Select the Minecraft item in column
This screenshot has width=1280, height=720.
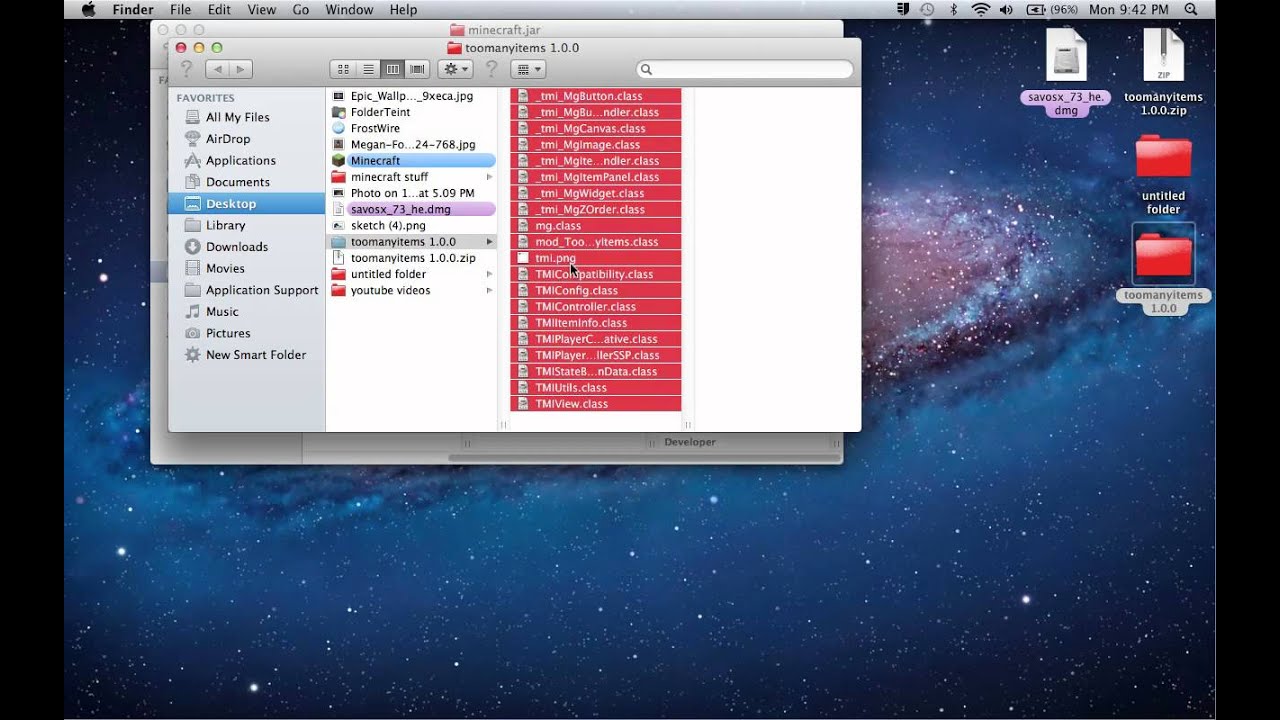point(412,160)
